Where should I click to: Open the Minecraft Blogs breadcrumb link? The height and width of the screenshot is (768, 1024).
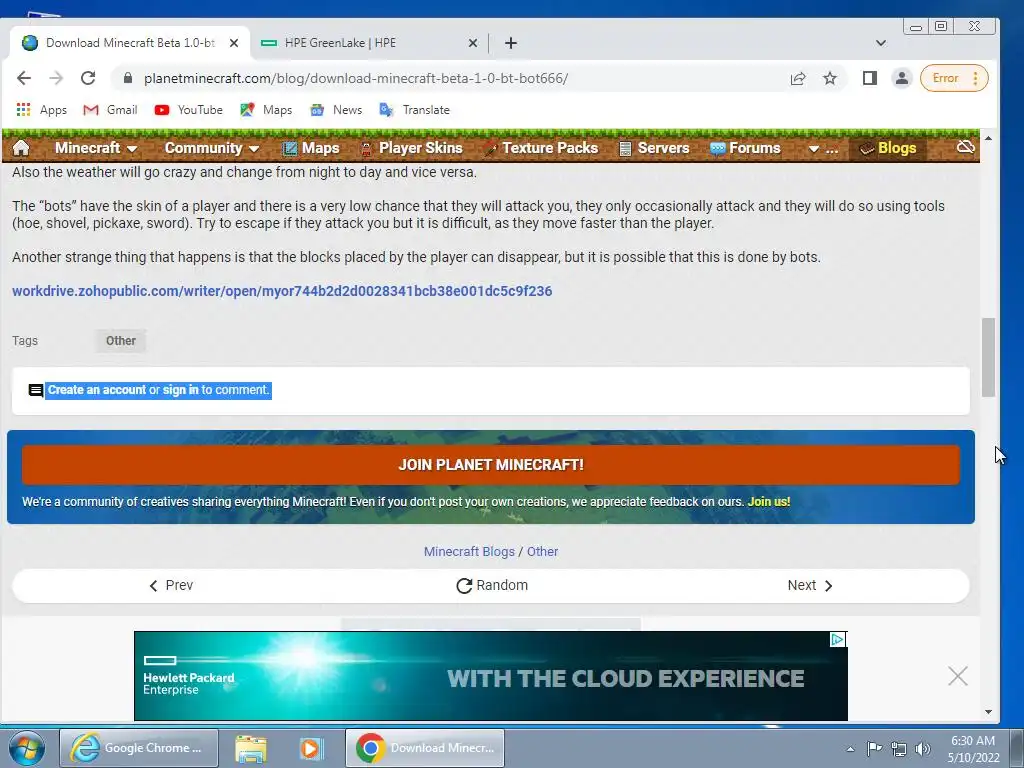(469, 552)
